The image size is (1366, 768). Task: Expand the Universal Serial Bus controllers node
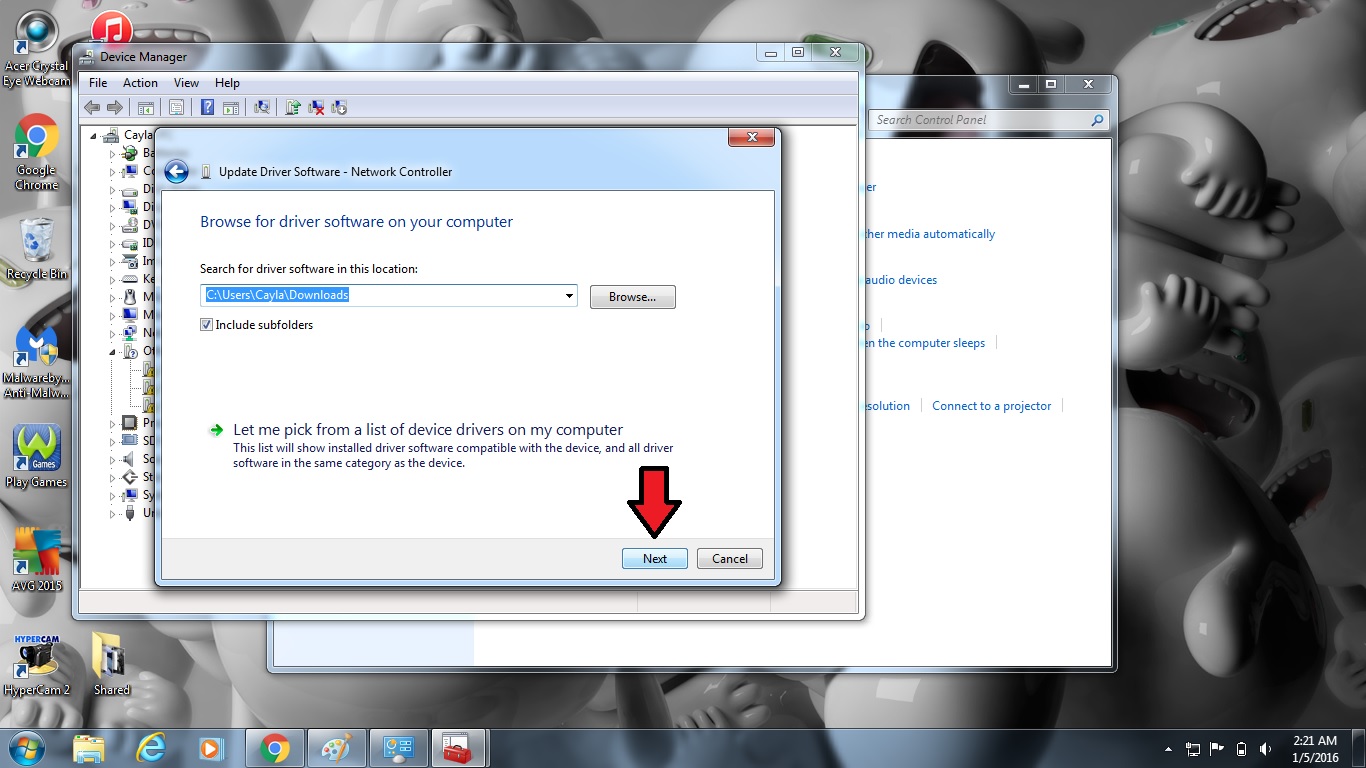click(x=113, y=513)
